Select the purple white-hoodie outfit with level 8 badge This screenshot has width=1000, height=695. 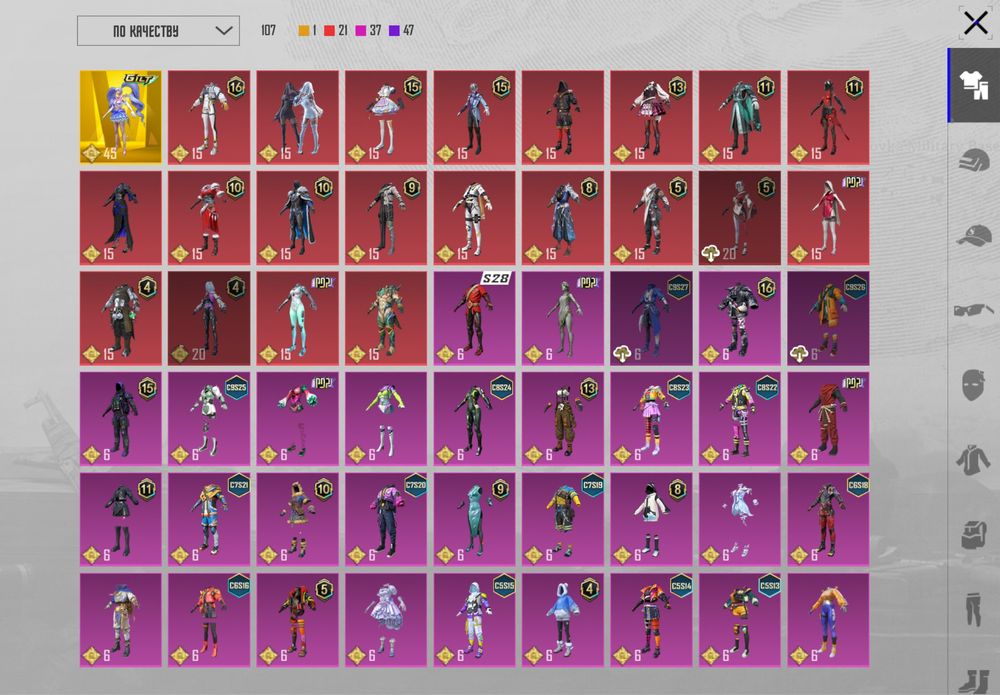pyautogui.click(x=651, y=519)
